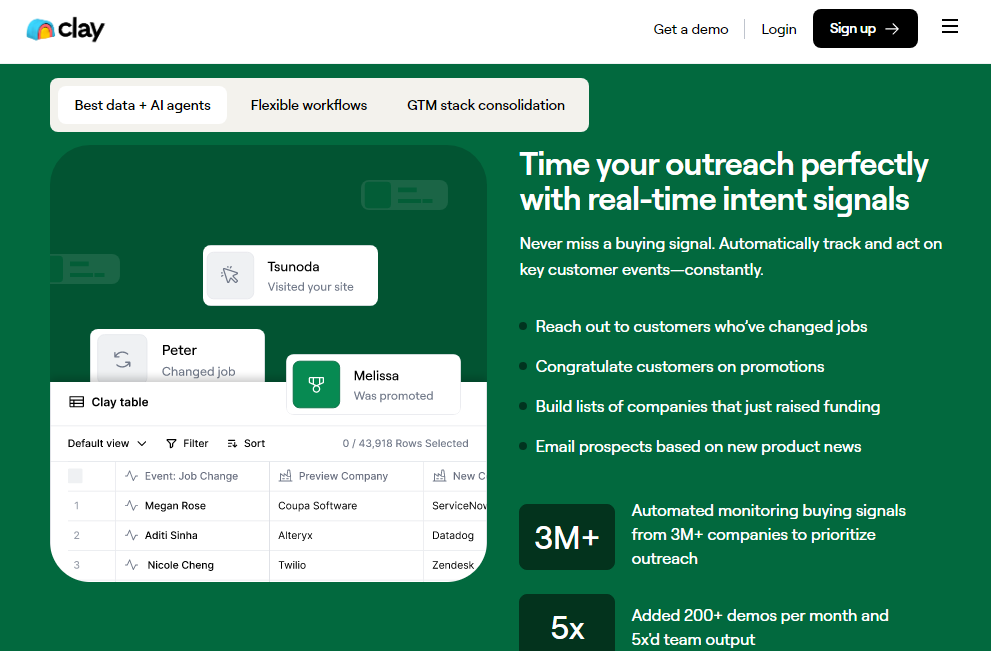Select the Best data + AI agents tab
The image size is (991, 651).
(142, 105)
